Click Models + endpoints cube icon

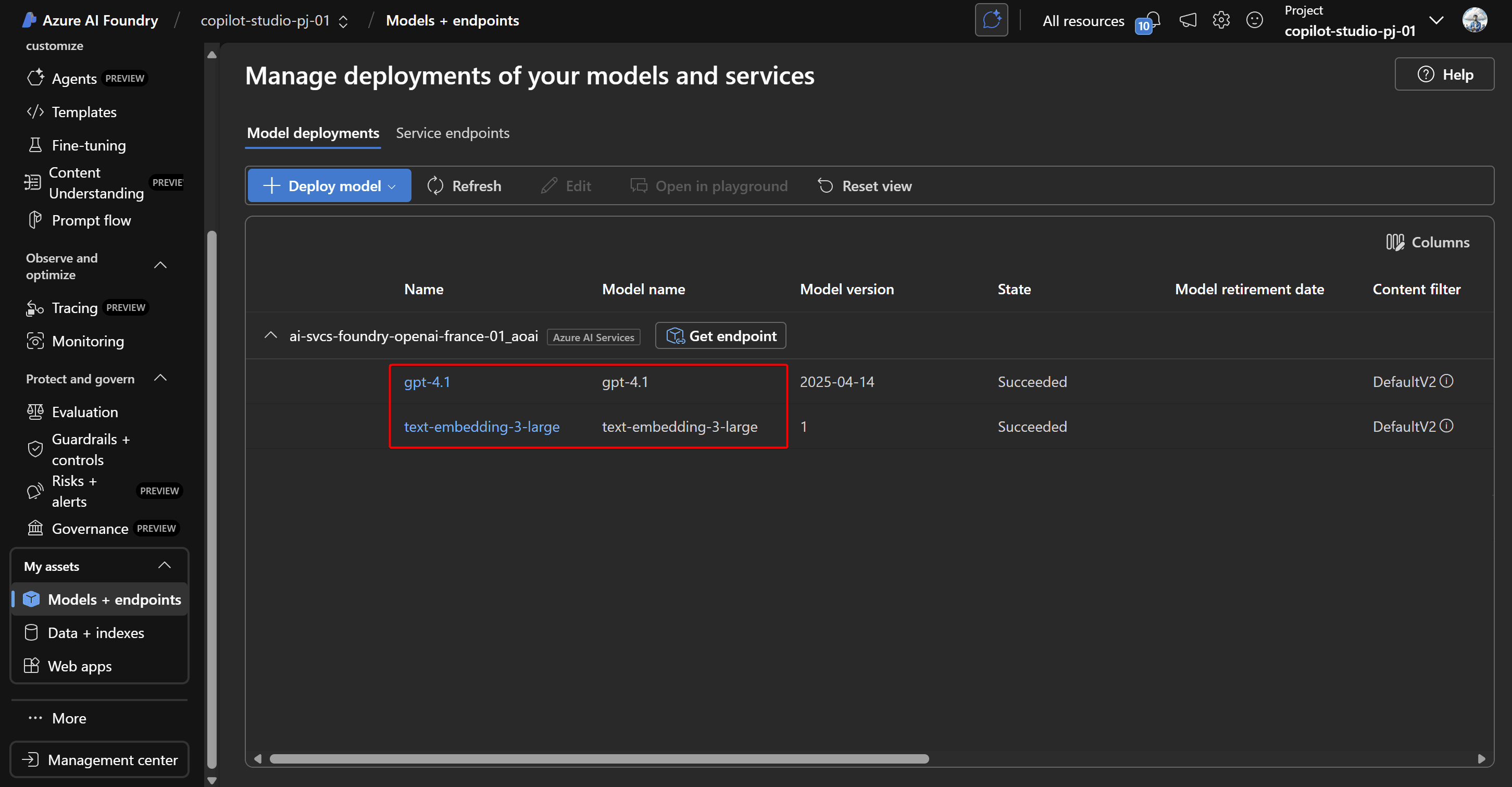[31, 598]
